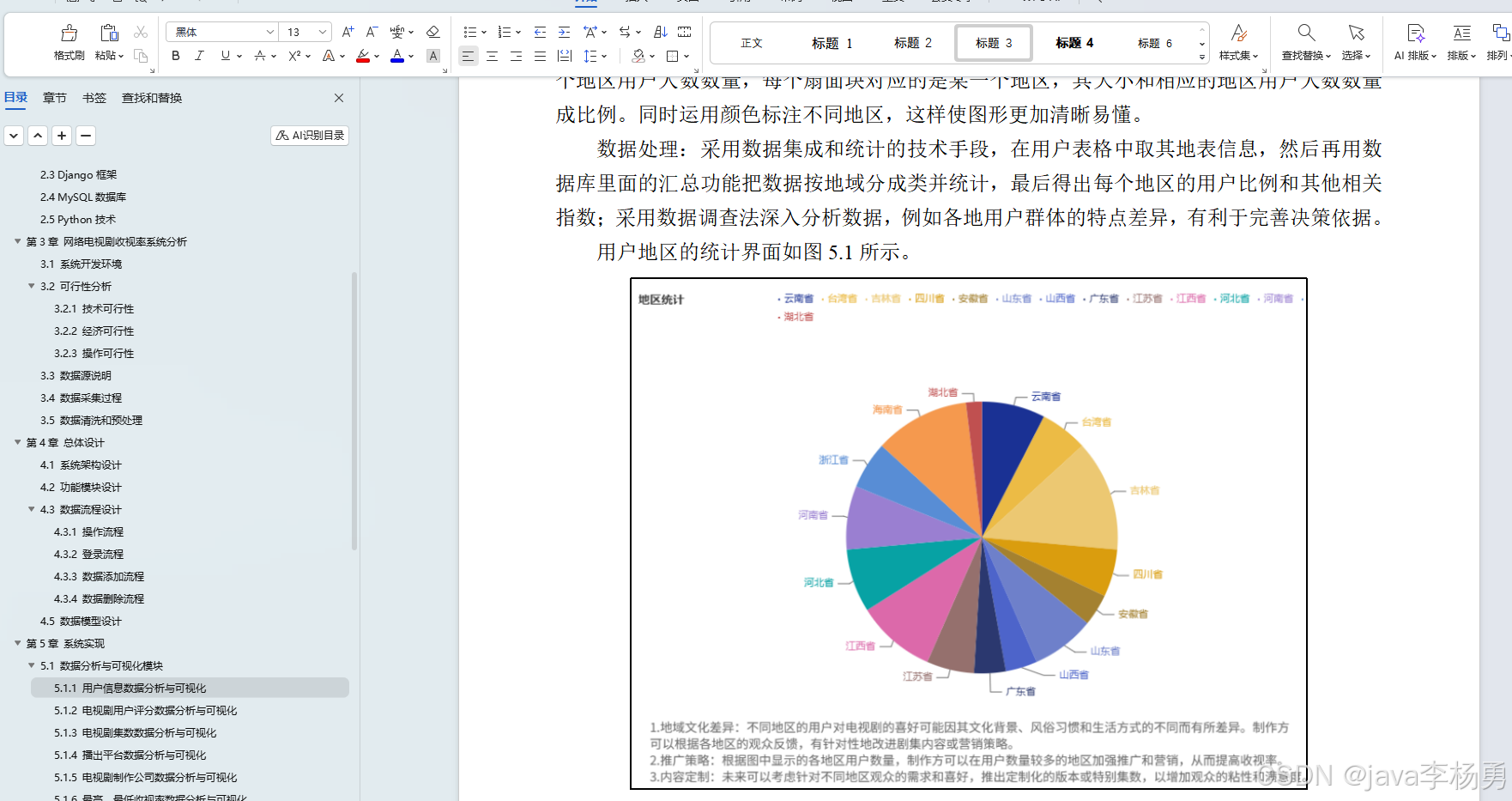Image resolution: width=1512 pixels, height=801 pixels.
Task: Toggle italic formatting
Action: coord(199,56)
